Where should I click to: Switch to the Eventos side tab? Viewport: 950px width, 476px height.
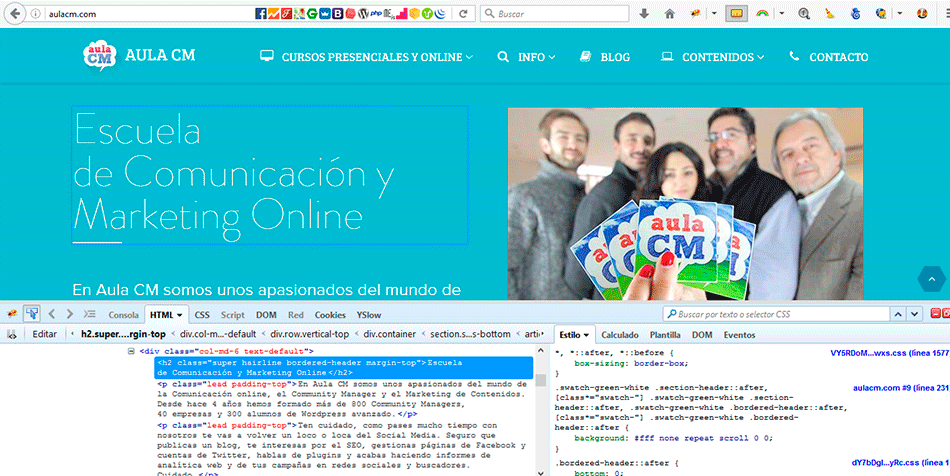click(739, 335)
